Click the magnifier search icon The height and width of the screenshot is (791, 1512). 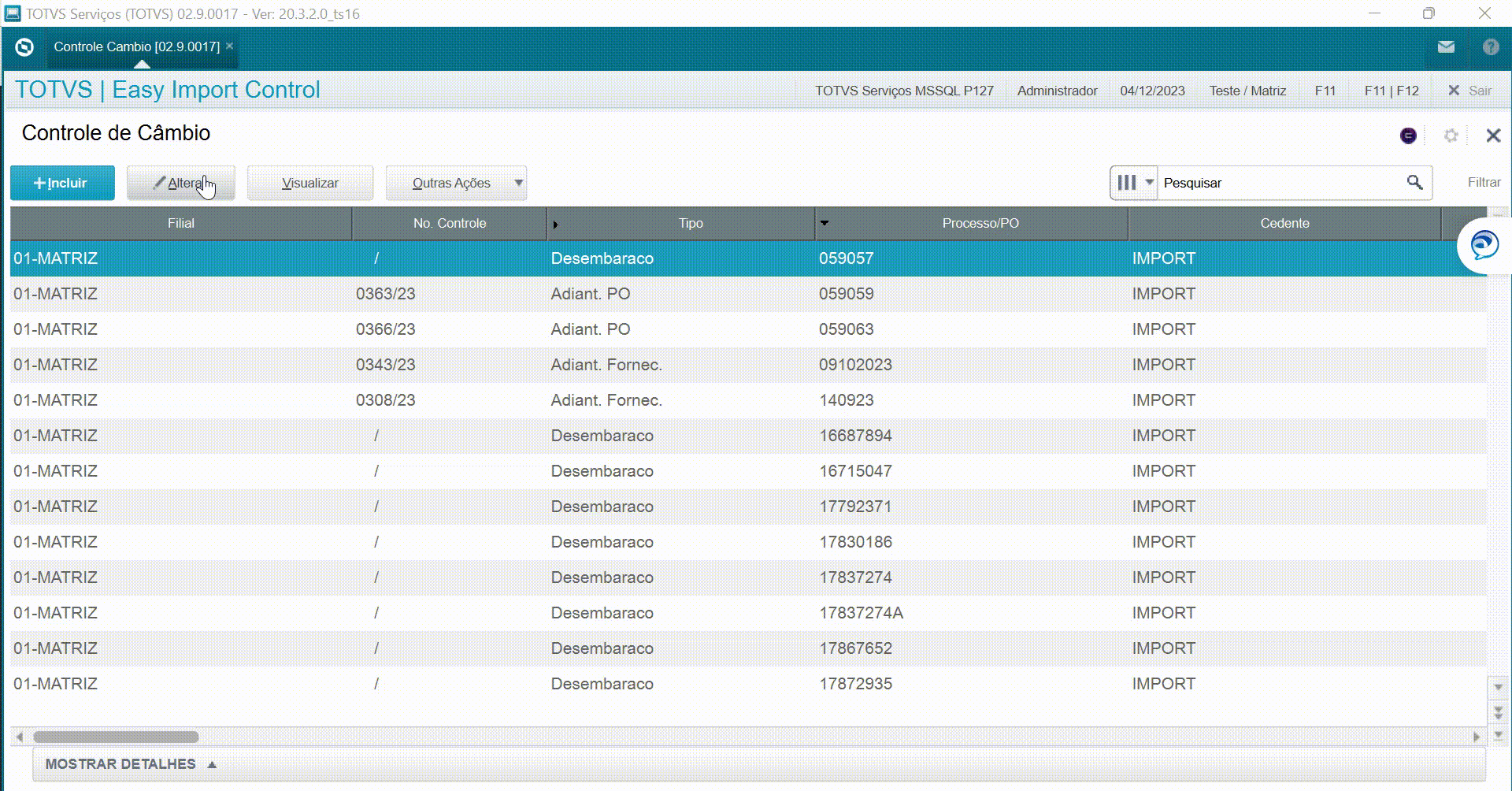pos(1414,183)
